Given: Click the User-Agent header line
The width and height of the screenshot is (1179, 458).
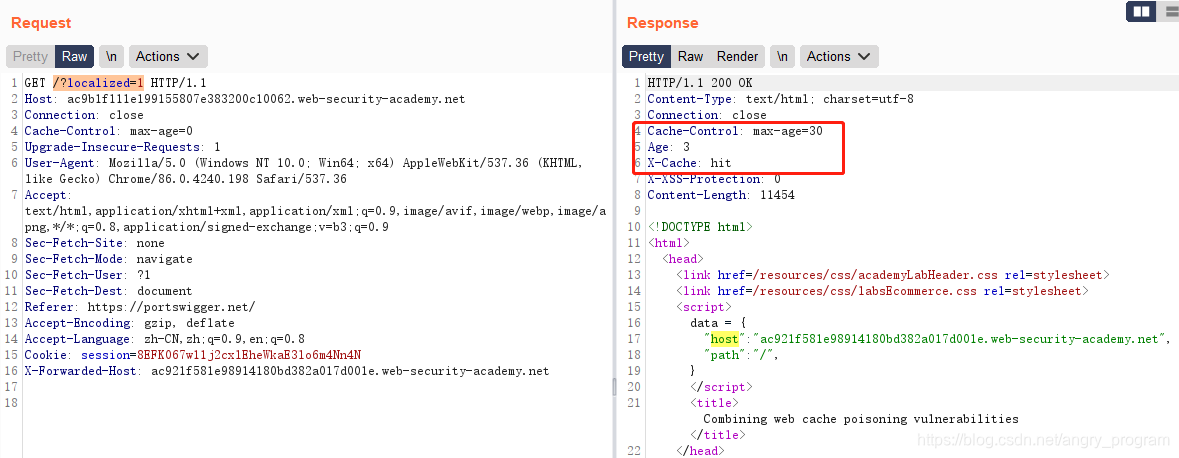Looking at the screenshot, I should pos(304,171).
